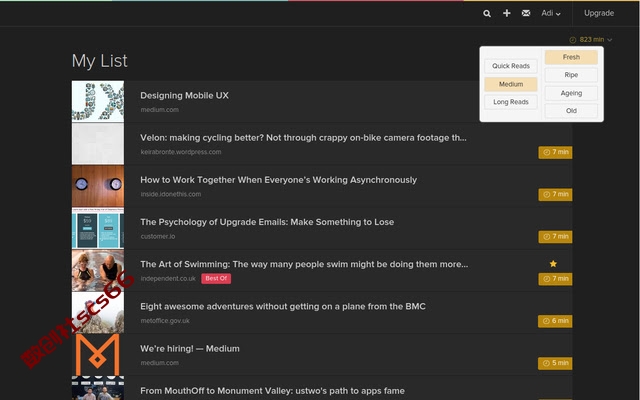Open Psychology of Upgrade Emails article
The image size is (640, 400).
point(267,222)
